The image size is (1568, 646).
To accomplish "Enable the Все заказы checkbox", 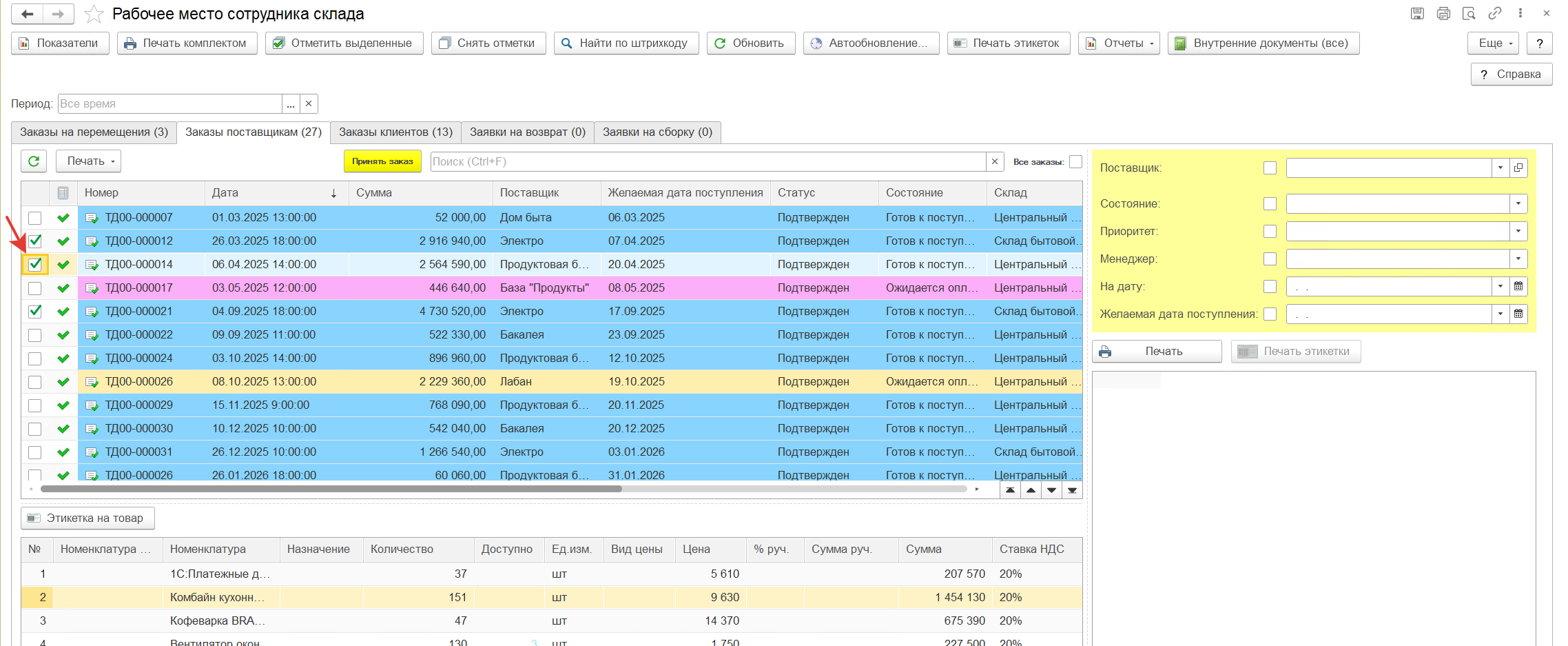I will 1075,161.
